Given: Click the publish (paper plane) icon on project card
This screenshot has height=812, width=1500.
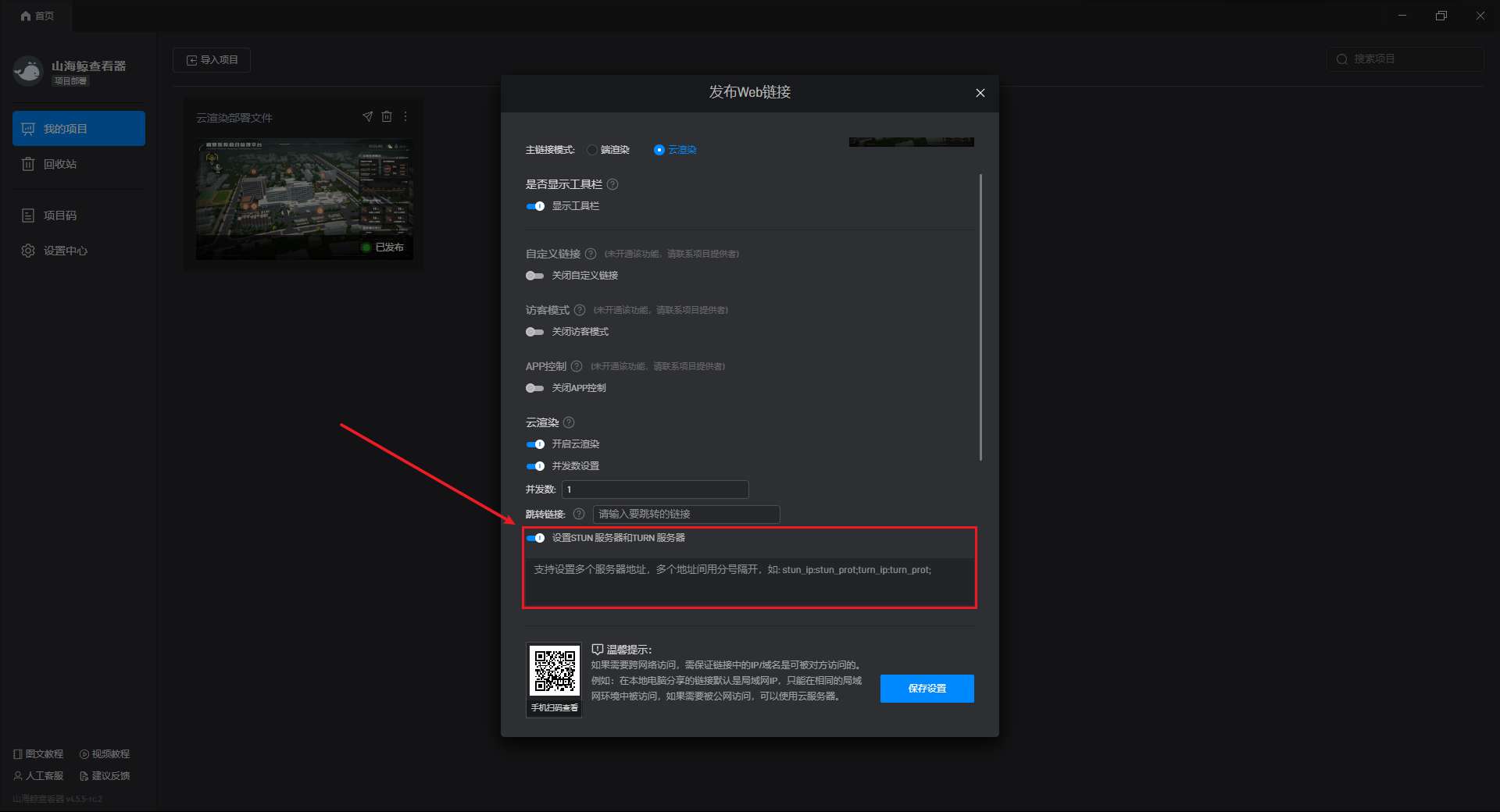Looking at the screenshot, I should [367, 116].
